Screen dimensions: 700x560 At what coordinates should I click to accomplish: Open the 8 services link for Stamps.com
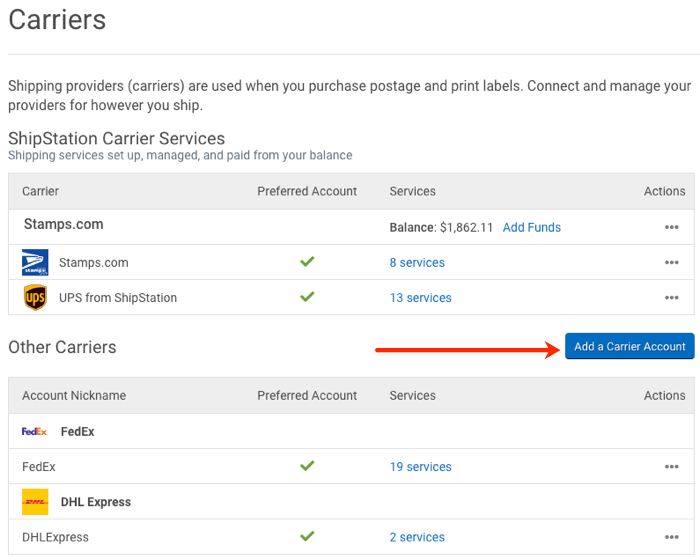[417, 263]
